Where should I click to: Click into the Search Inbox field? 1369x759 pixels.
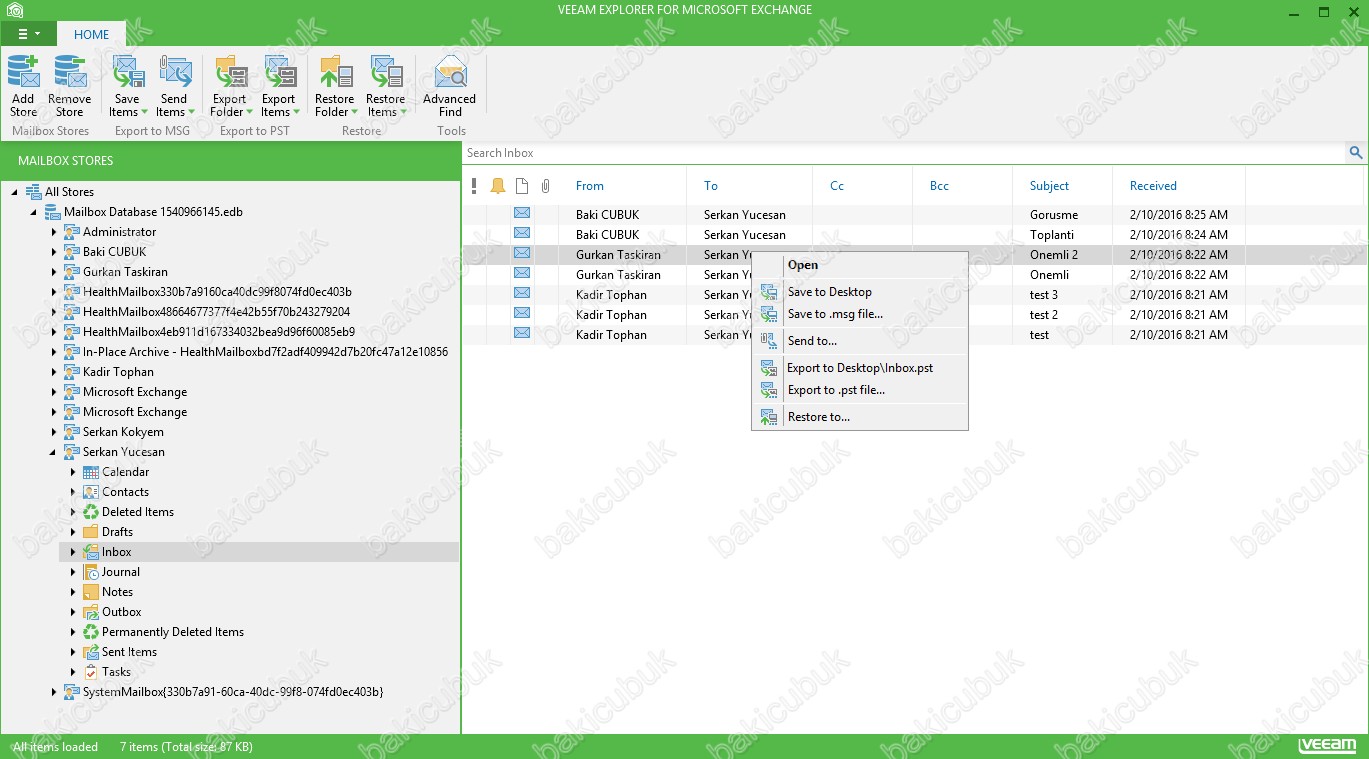[x=904, y=153]
